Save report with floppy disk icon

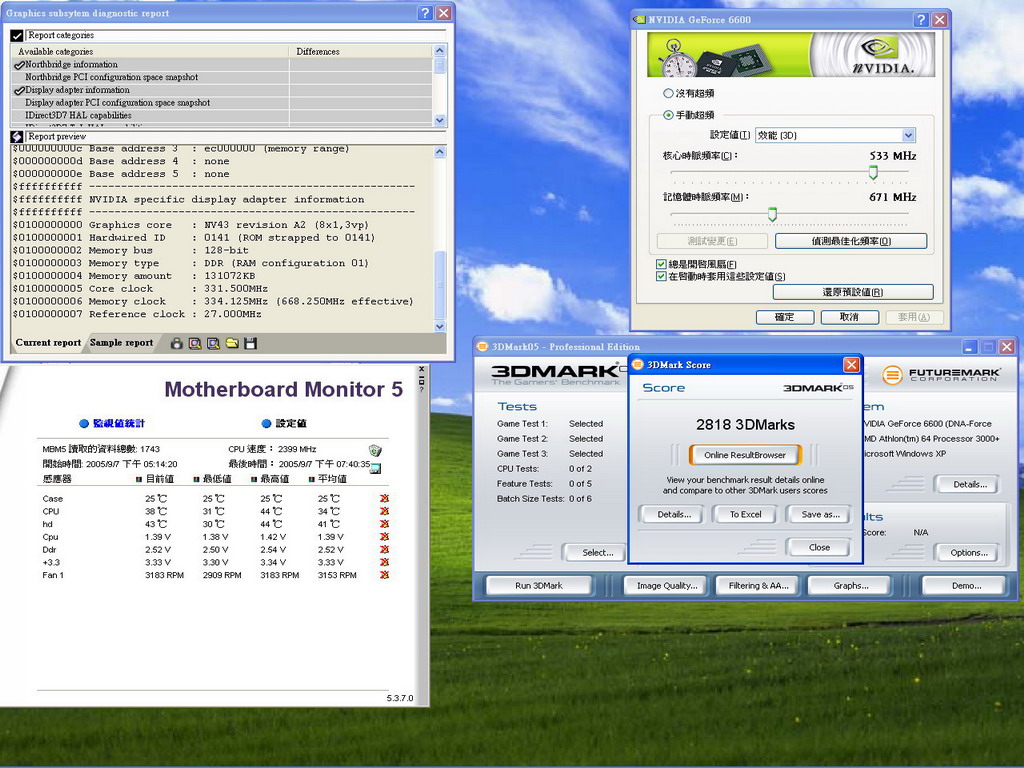(250, 343)
